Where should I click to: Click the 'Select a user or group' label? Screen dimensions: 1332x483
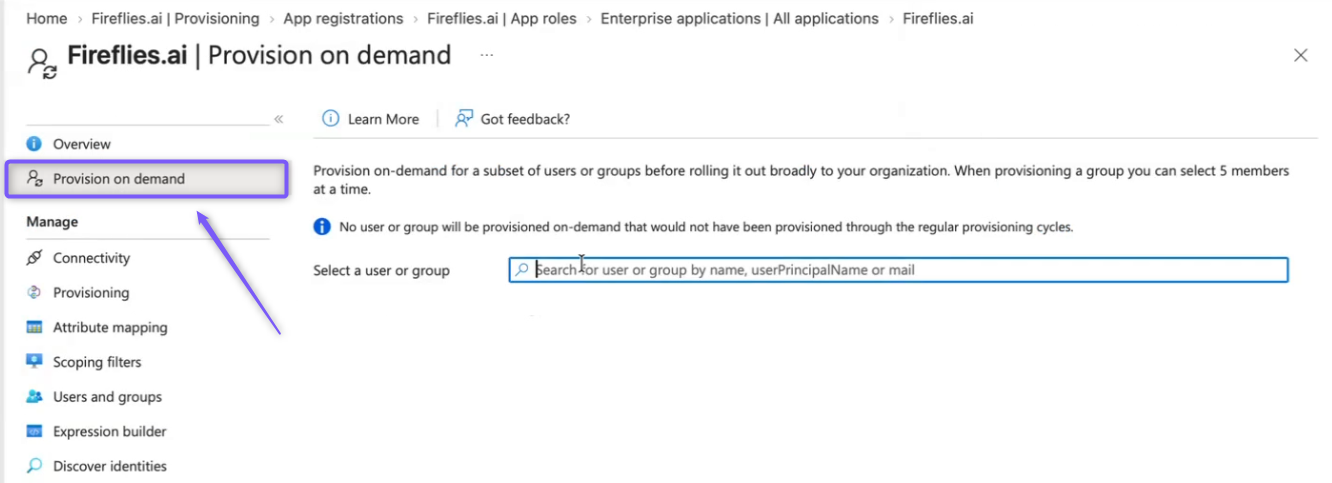click(x=381, y=270)
